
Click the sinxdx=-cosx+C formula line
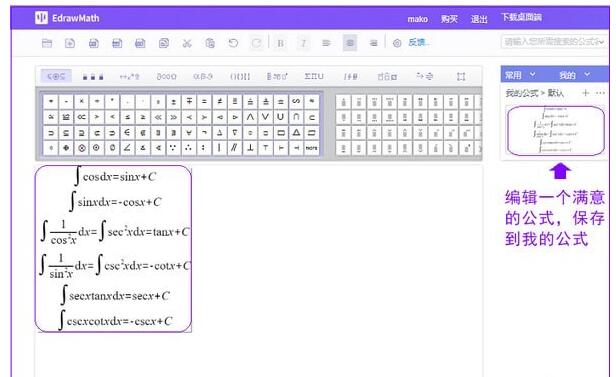pos(115,201)
